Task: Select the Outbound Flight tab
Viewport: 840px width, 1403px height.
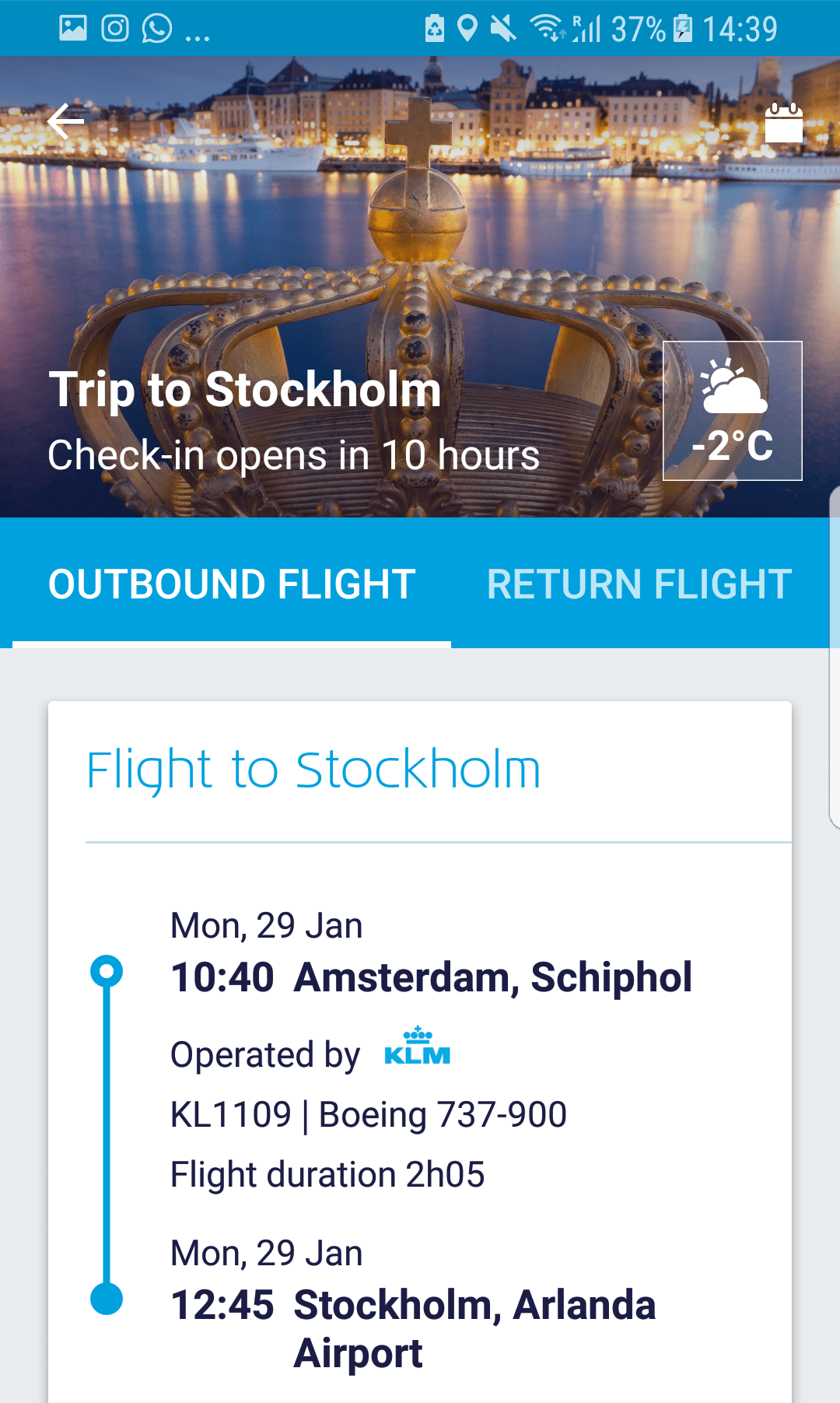Action: [x=232, y=584]
